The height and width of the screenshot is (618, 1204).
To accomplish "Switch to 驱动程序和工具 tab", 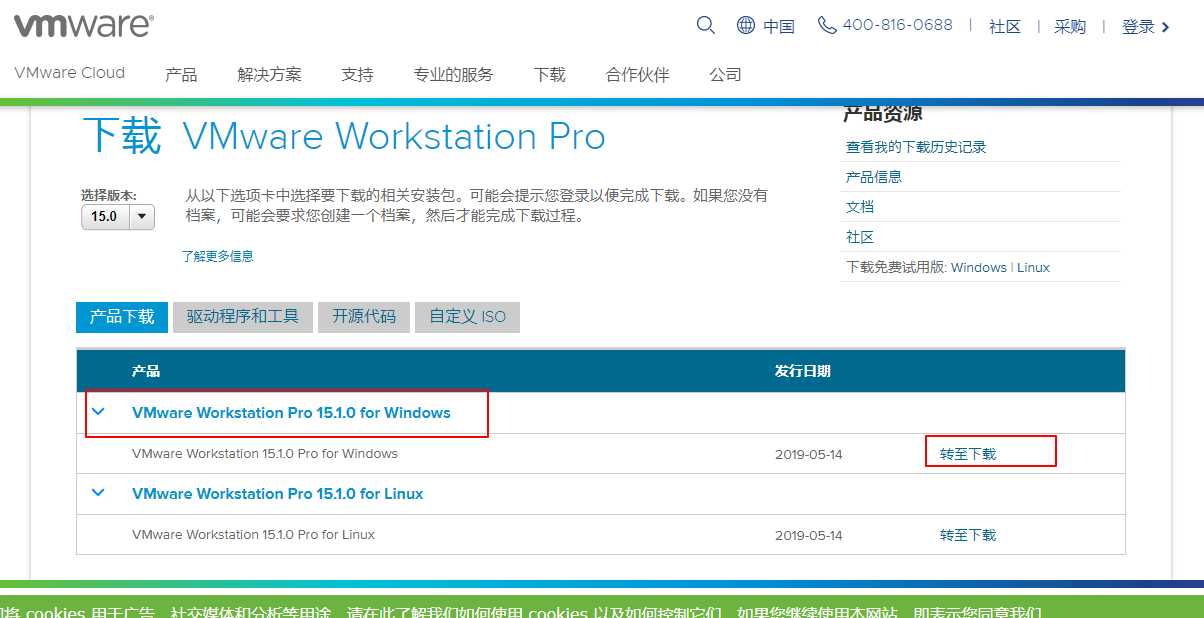I will tap(243, 317).
